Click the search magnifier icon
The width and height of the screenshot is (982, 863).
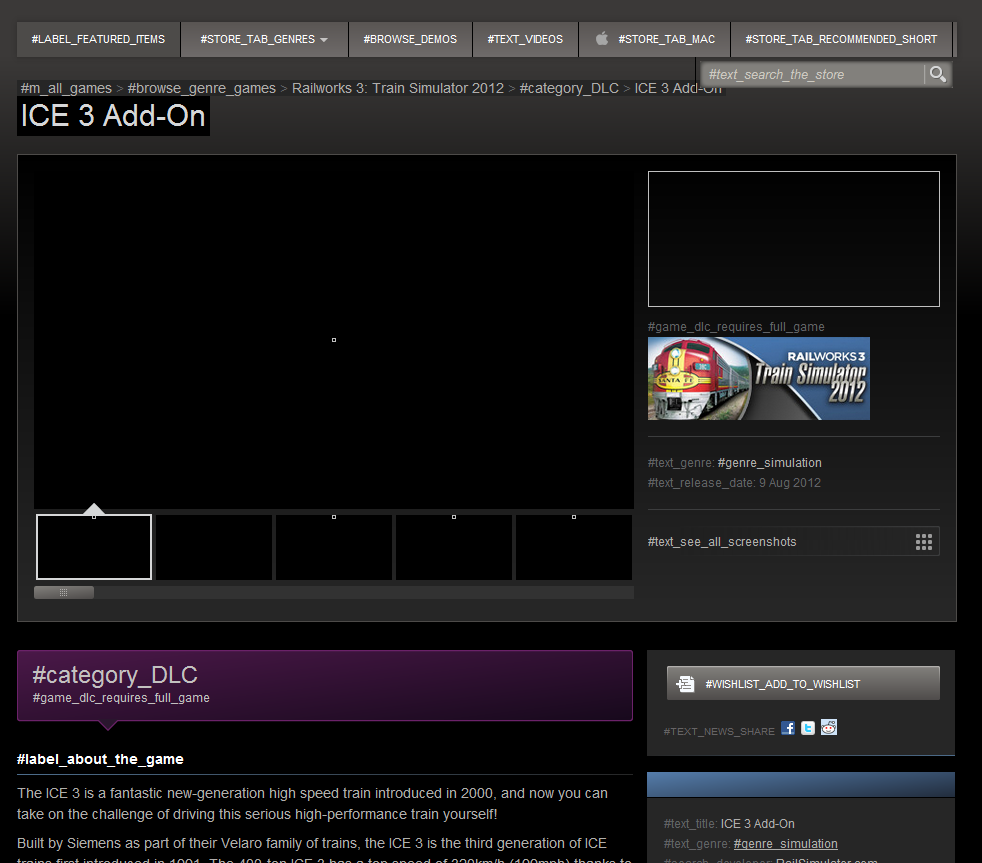(937, 74)
